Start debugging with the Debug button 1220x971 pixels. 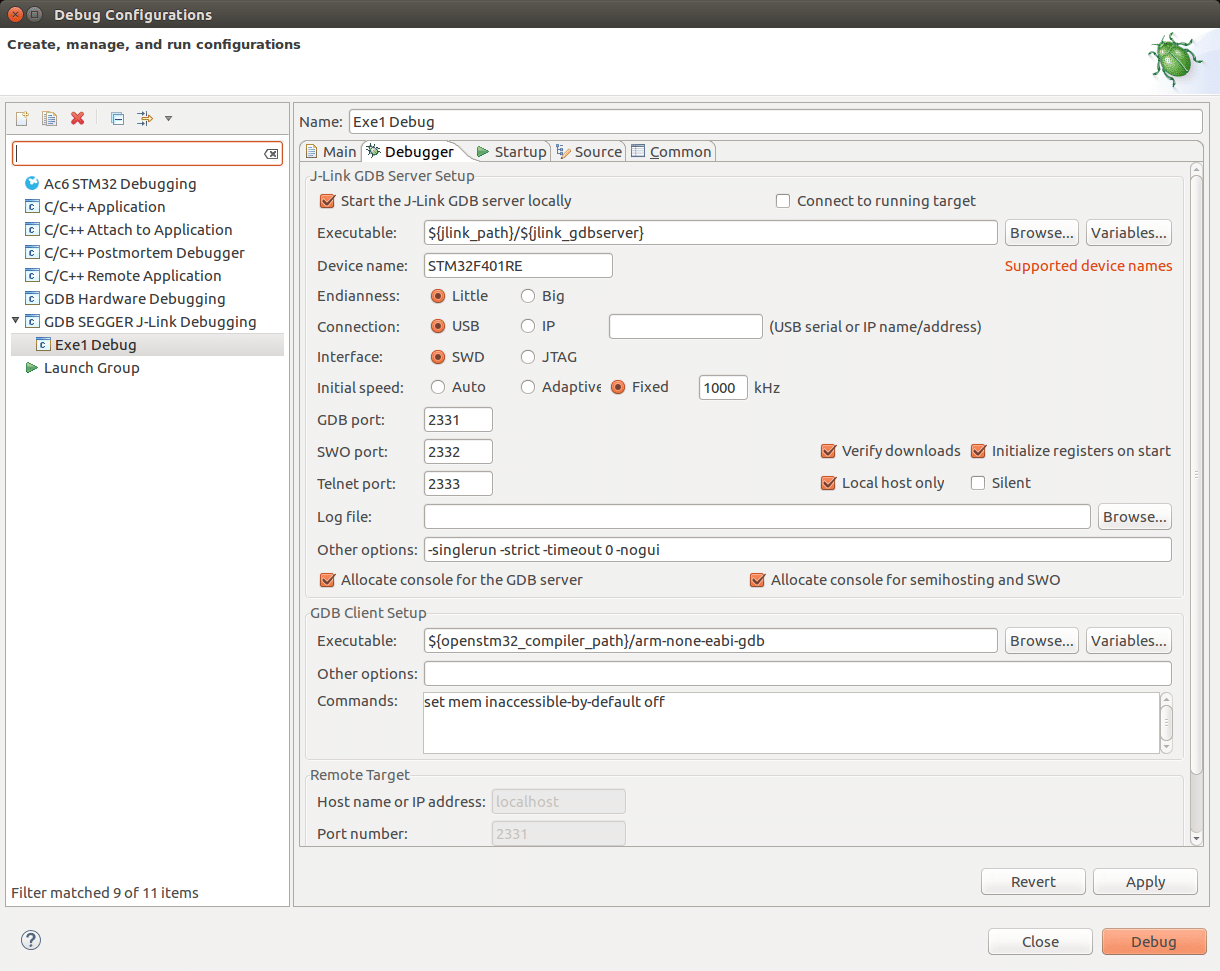click(x=1154, y=942)
